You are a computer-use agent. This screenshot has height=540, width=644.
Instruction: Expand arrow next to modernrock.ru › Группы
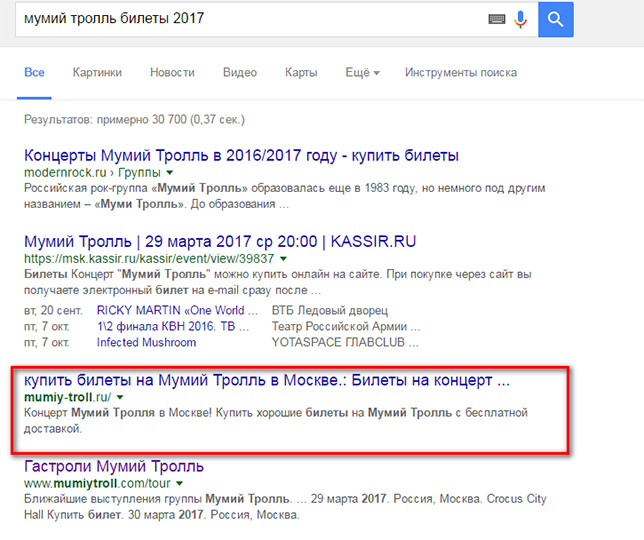(x=170, y=173)
